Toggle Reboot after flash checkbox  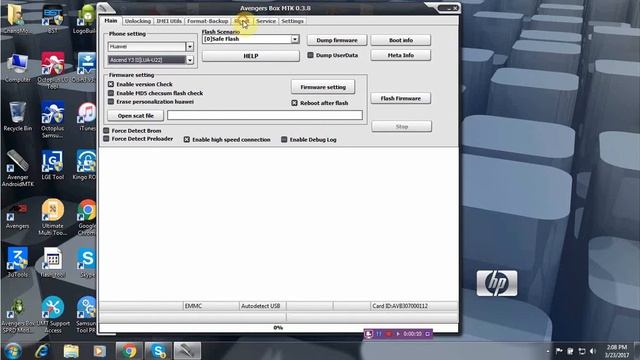tap(294, 103)
